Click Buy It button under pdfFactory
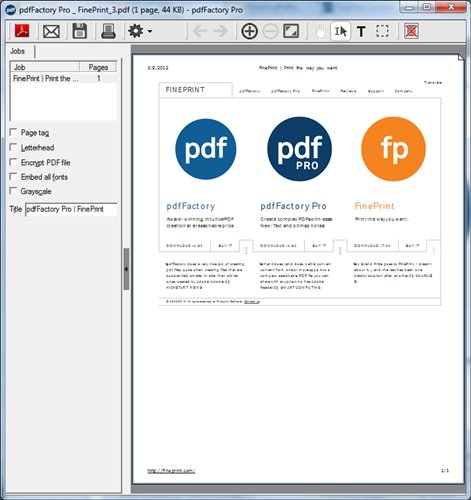The width and height of the screenshot is (471, 500). coord(225,246)
